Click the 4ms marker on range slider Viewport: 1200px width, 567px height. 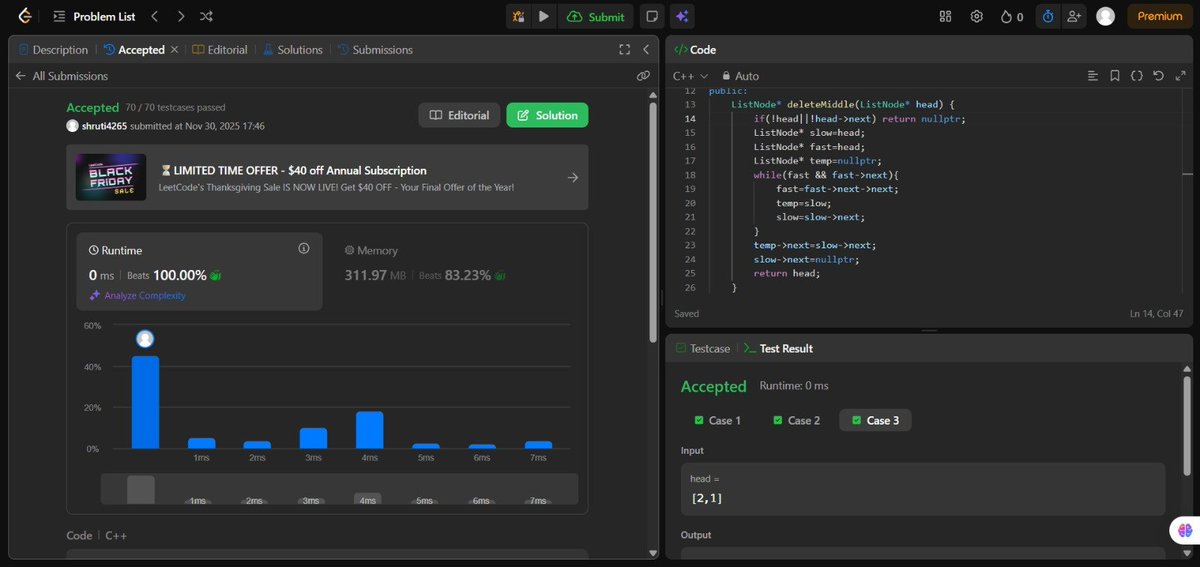point(368,499)
